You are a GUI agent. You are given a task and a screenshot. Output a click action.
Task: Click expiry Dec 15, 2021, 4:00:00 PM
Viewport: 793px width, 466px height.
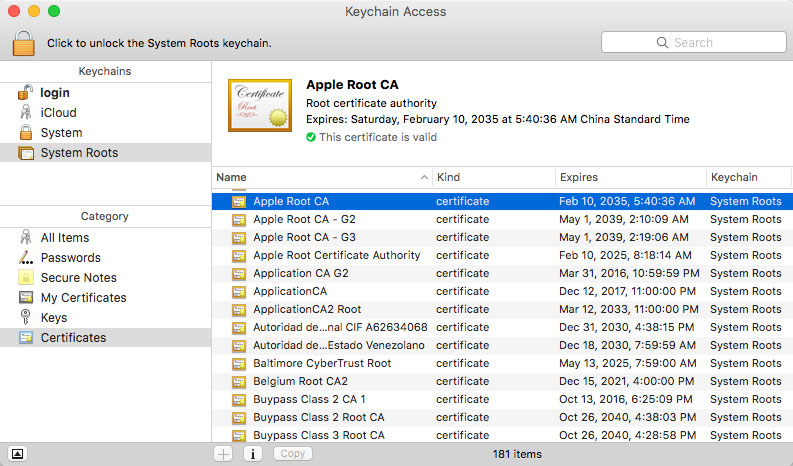(x=627, y=381)
